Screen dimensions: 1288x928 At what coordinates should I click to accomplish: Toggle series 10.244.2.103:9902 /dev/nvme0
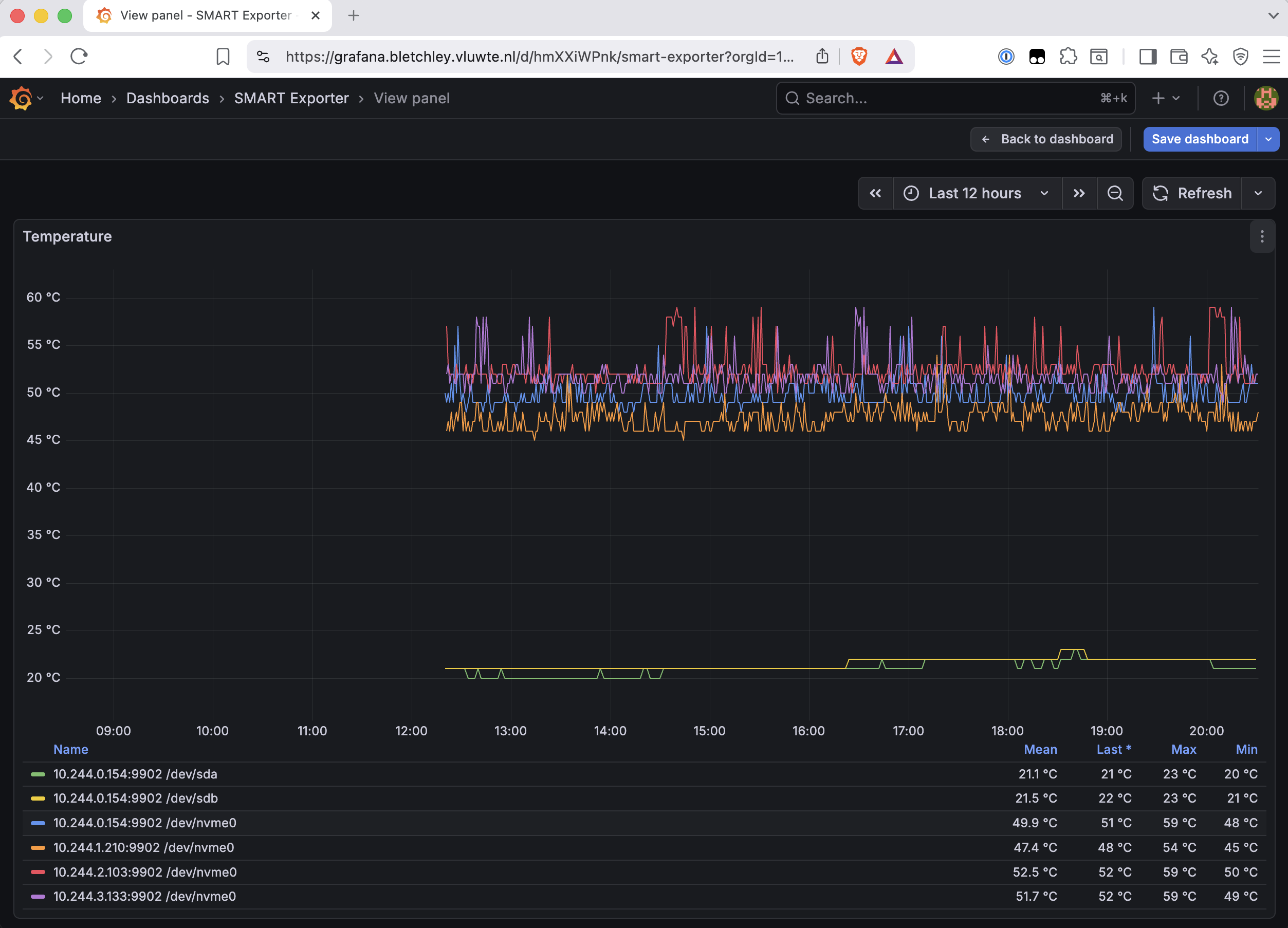click(x=145, y=872)
